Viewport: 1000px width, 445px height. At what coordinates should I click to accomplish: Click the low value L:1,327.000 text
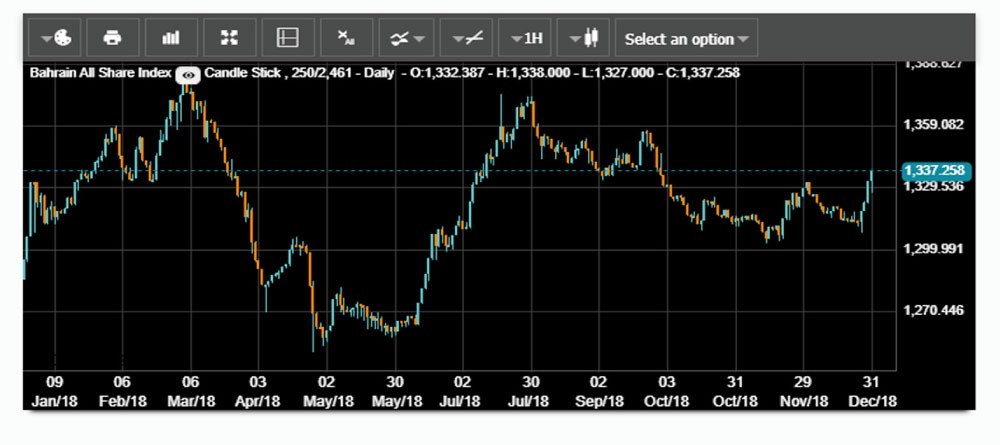click(x=617, y=73)
